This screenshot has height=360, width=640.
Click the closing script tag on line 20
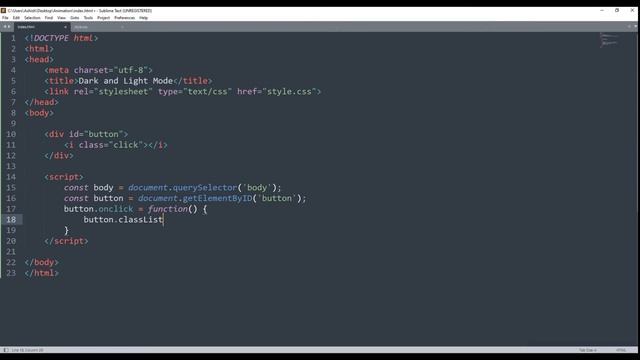(67, 241)
